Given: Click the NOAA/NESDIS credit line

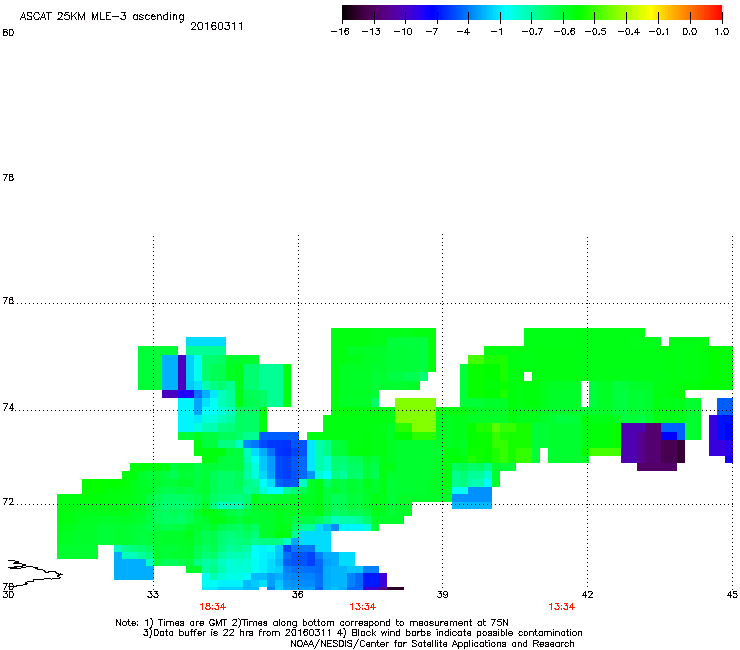Looking at the screenshot, I should (x=432, y=644).
